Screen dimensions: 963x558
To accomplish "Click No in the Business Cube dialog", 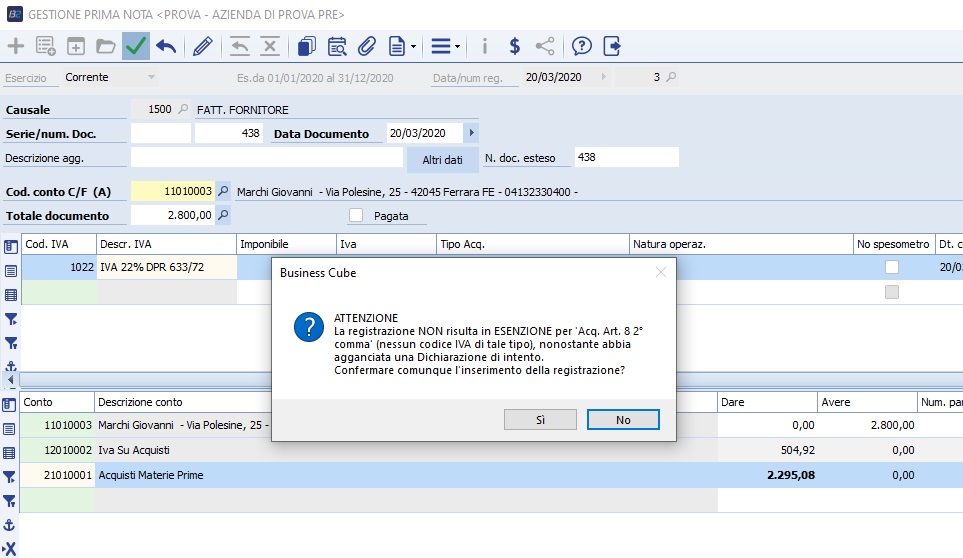I will pyautogui.click(x=623, y=420).
